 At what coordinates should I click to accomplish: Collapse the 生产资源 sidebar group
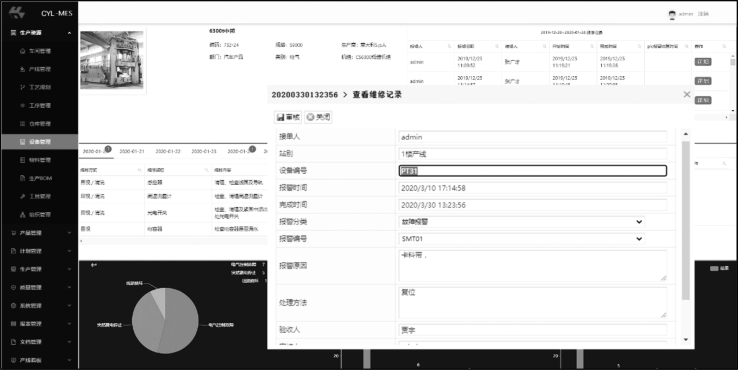click(x=69, y=32)
